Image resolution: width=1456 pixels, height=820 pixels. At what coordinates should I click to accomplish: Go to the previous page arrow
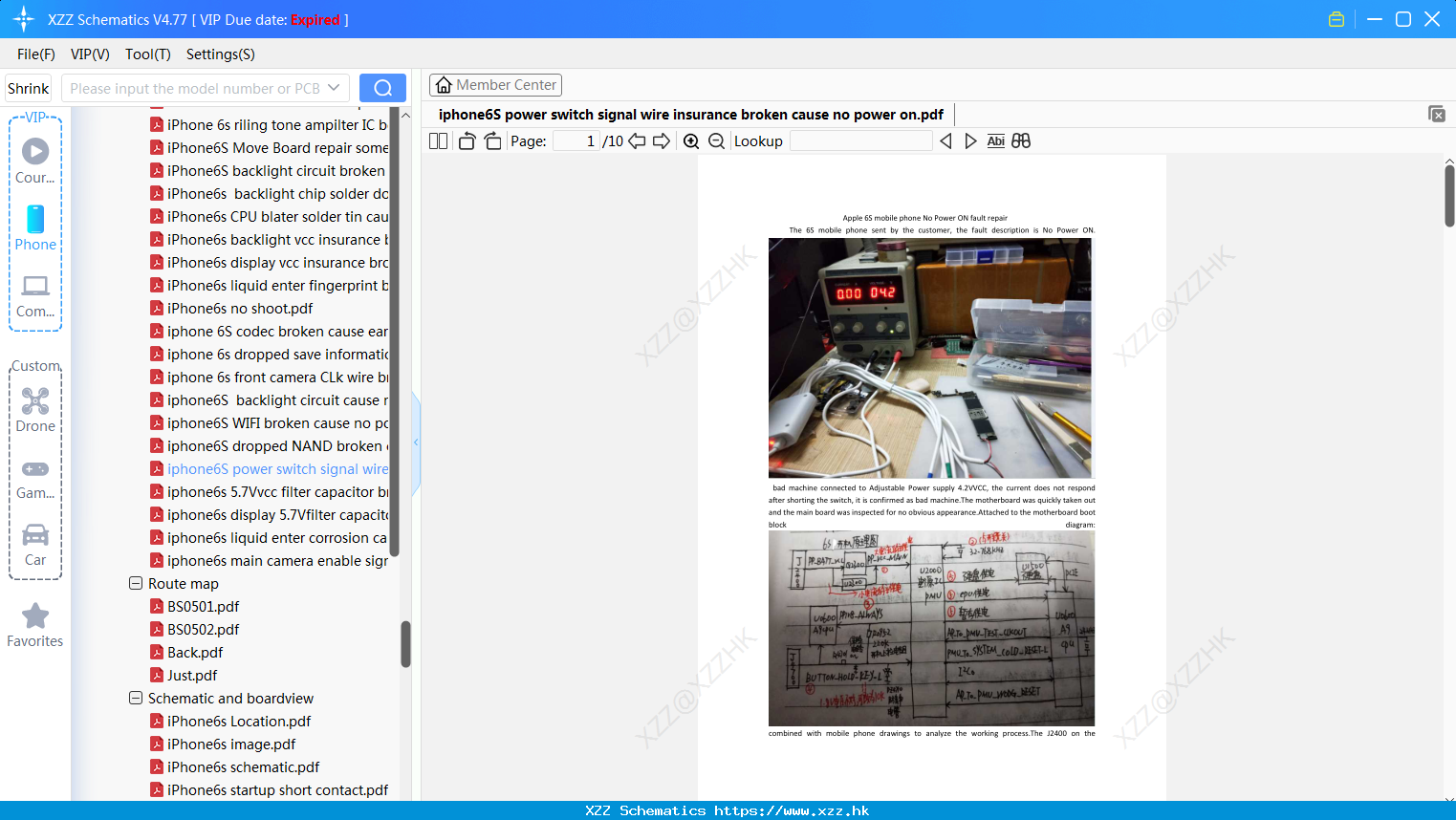(x=637, y=140)
